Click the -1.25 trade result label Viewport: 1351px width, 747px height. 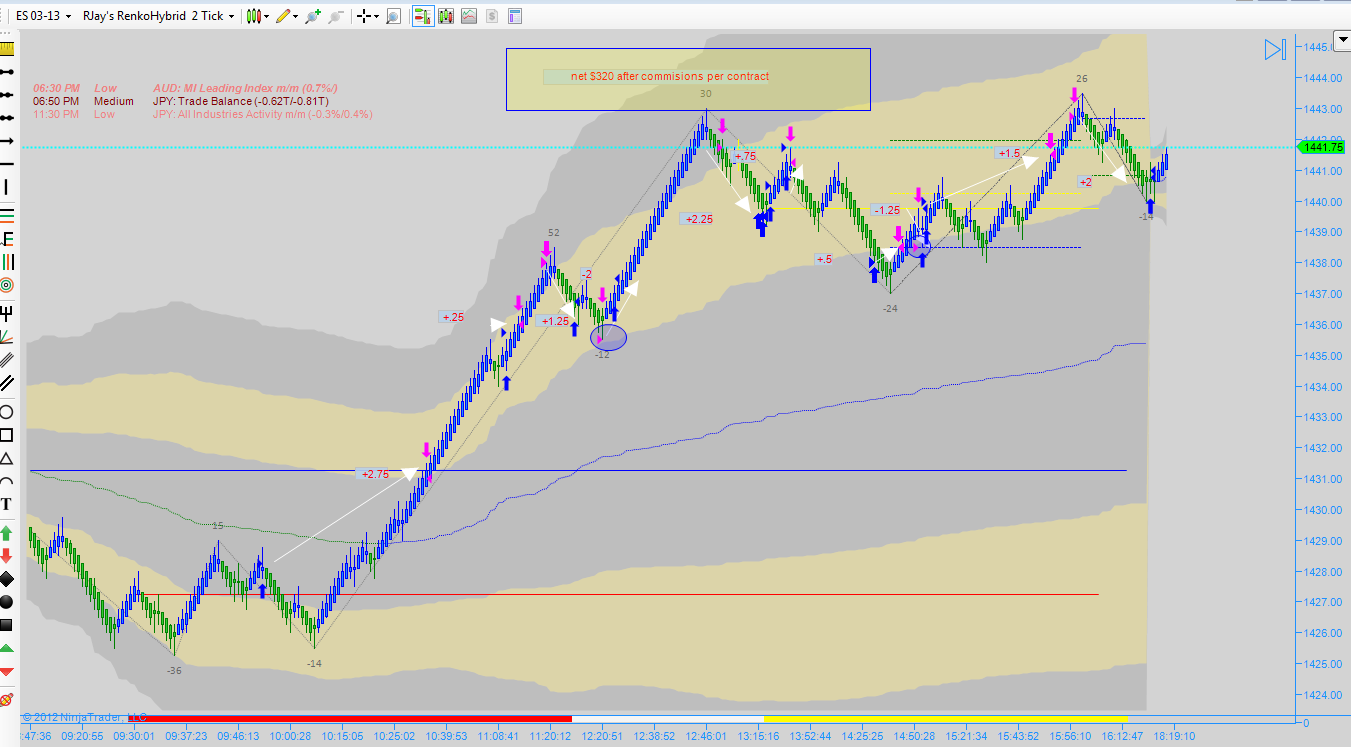(x=887, y=210)
